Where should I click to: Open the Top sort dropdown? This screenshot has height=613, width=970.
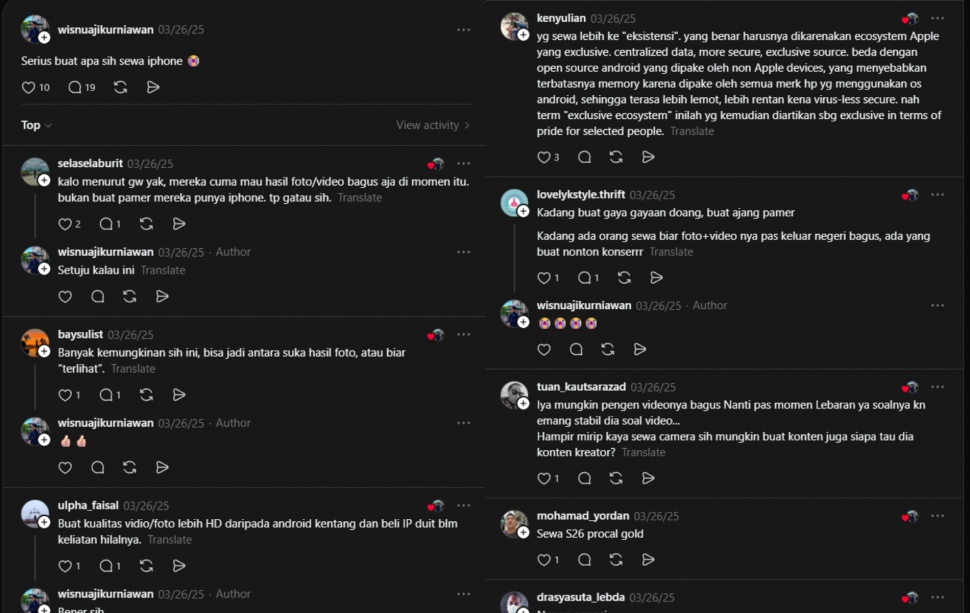tap(36, 125)
